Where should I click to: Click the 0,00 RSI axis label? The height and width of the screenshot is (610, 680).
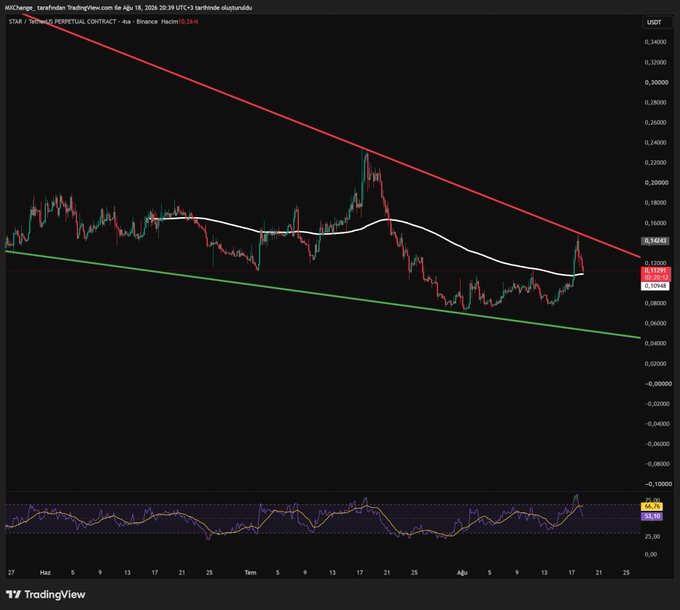651,554
